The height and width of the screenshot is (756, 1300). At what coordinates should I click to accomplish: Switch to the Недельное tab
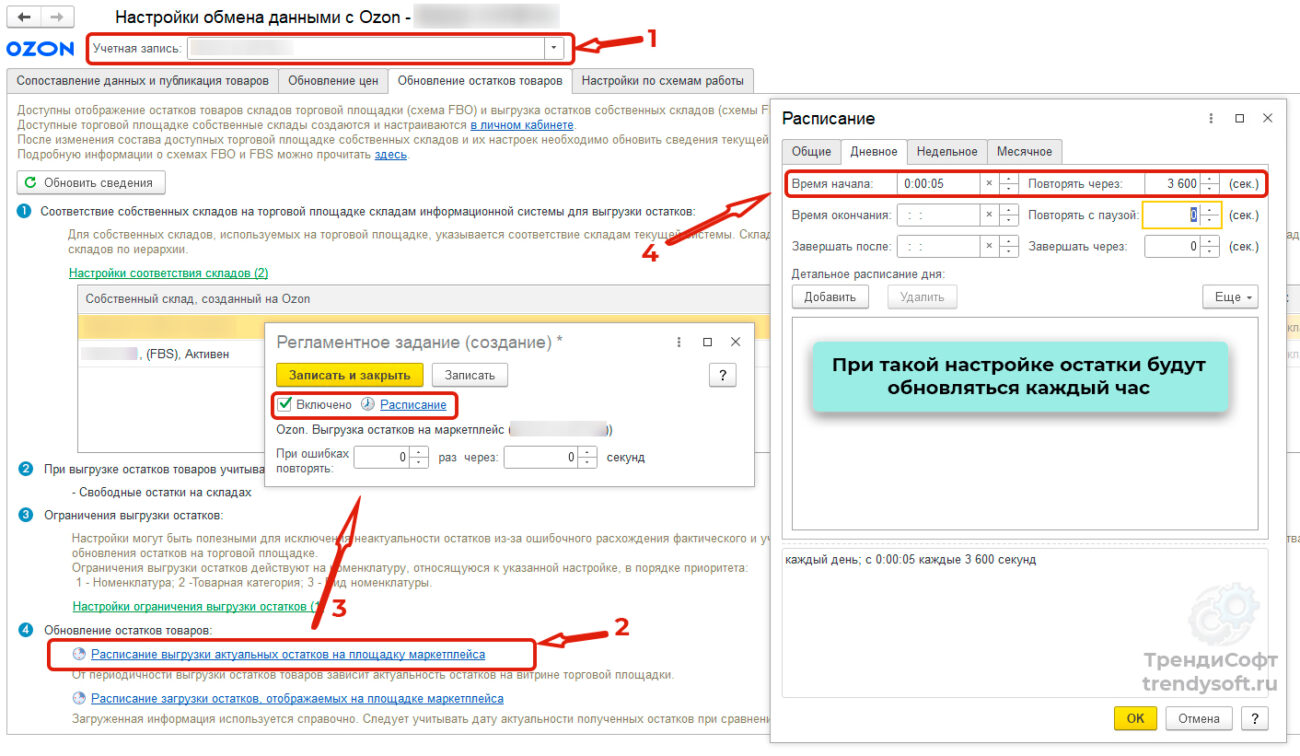pyautogui.click(x=947, y=151)
